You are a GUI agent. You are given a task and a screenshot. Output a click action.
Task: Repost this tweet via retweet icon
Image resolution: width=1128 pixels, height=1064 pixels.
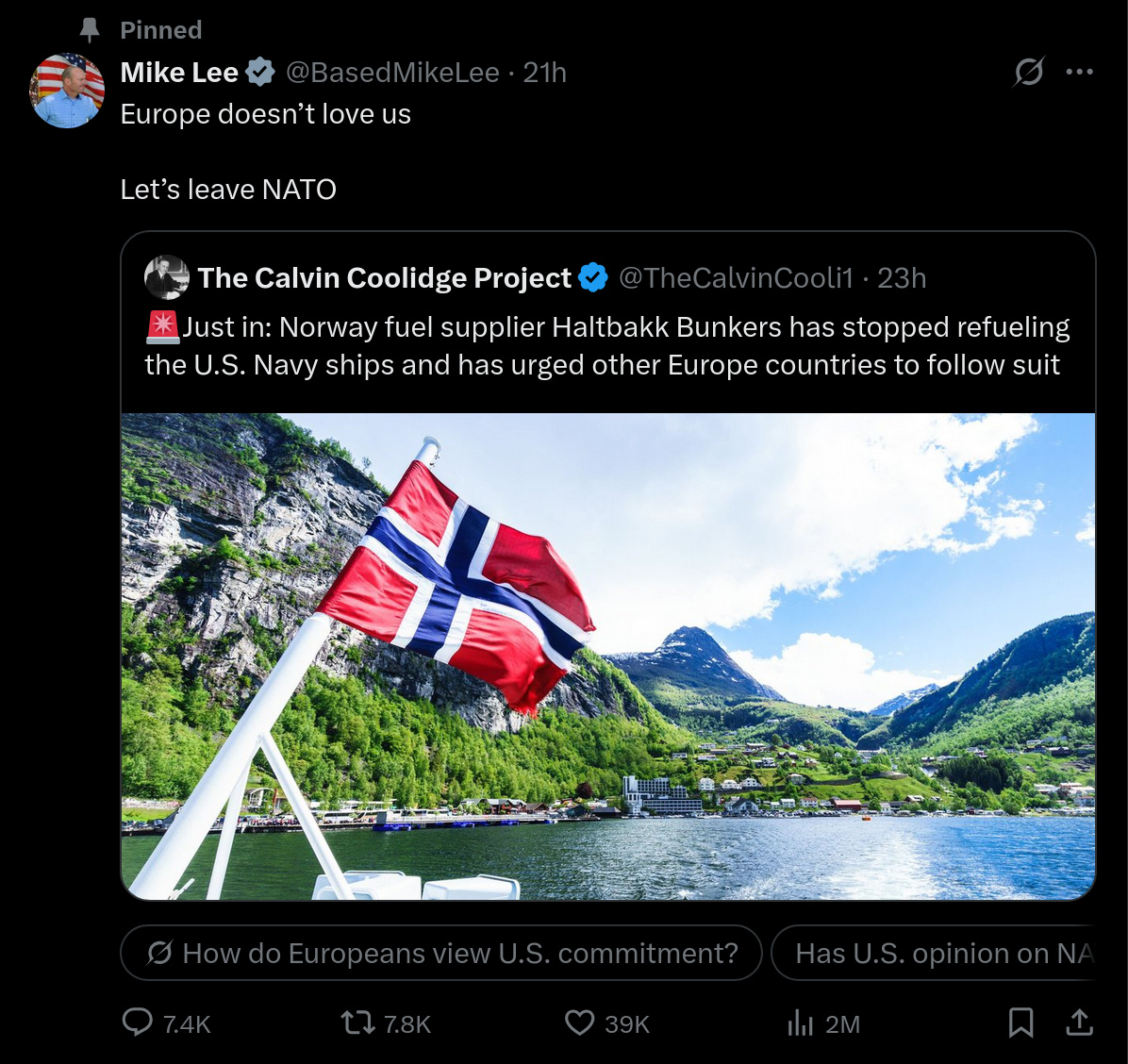pyautogui.click(x=357, y=1022)
